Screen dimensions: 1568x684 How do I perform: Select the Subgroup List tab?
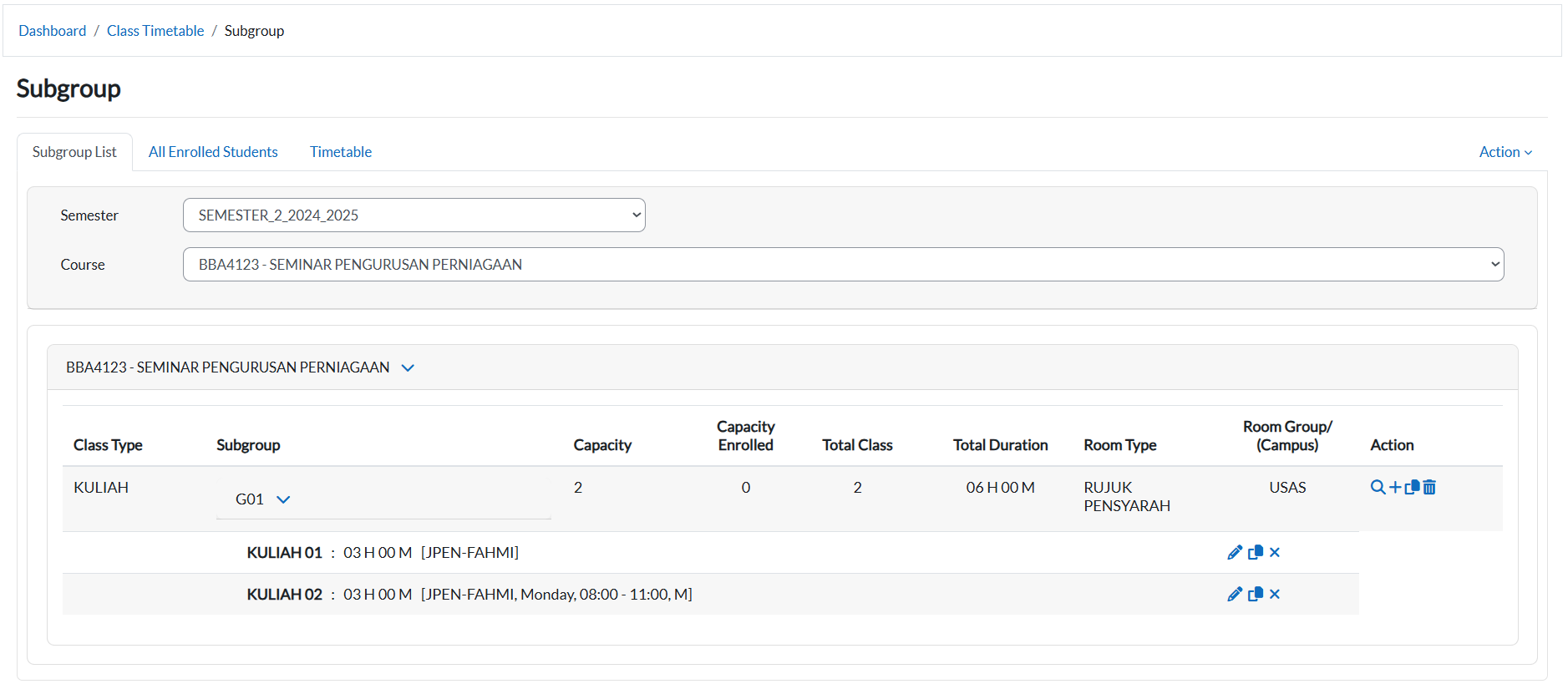(74, 152)
